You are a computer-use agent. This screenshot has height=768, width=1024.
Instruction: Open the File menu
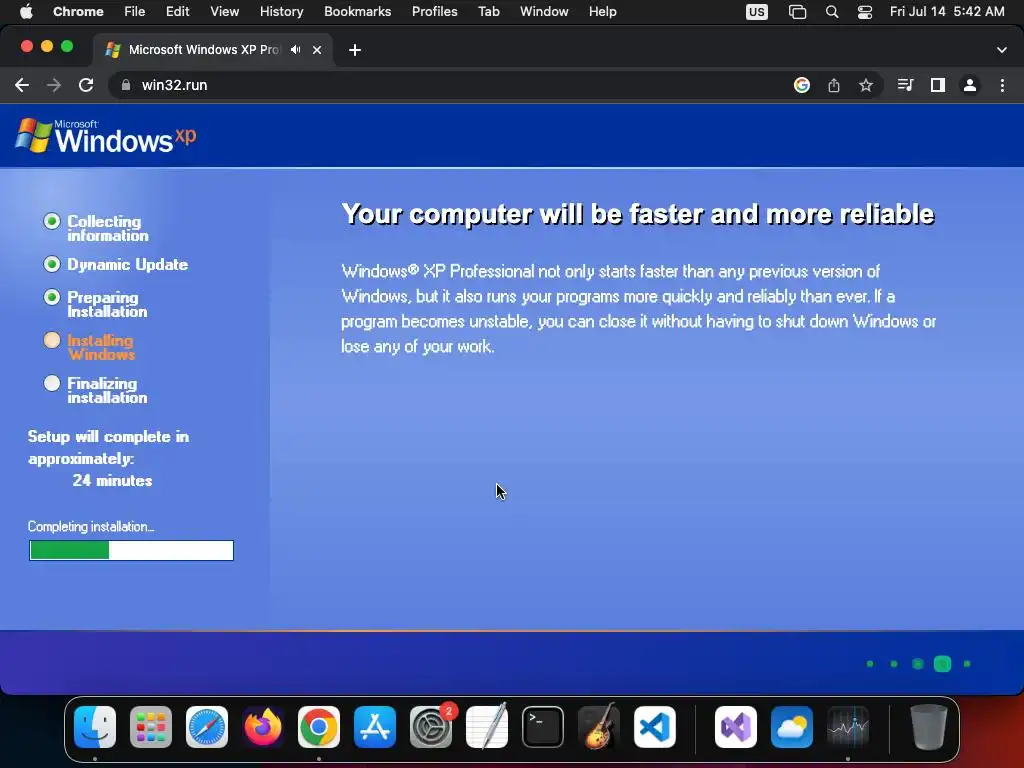click(135, 12)
